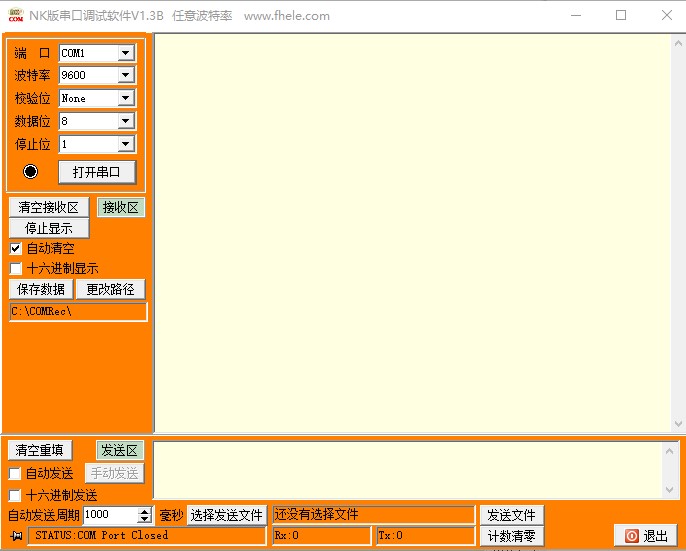The width and height of the screenshot is (686, 551).
Task: Click inside the send text area
Action: (x=408, y=470)
